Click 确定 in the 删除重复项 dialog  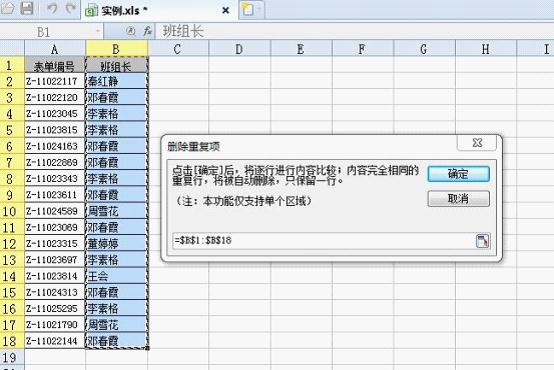pyautogui.click(x=458, y=174)
